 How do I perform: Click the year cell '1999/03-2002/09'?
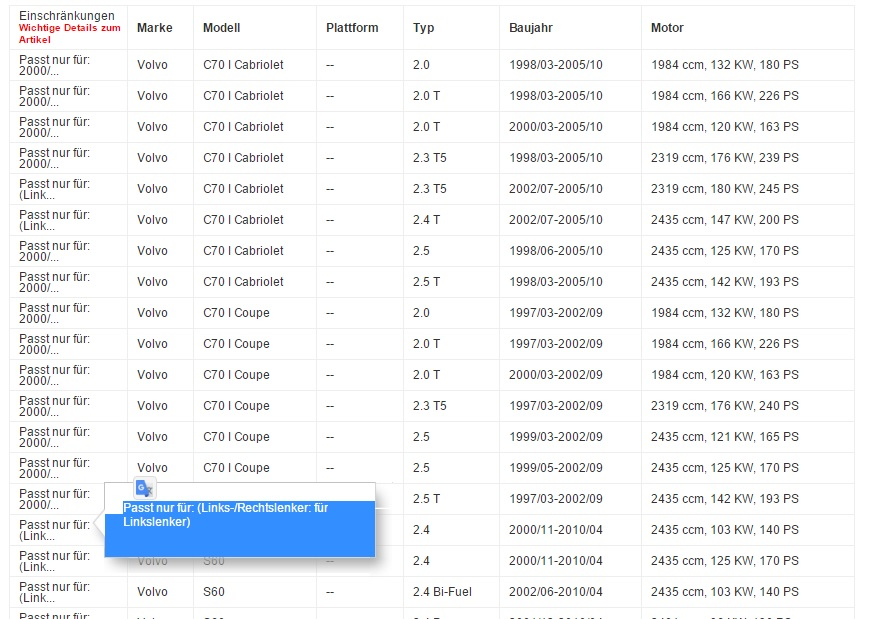click(555, 437)
